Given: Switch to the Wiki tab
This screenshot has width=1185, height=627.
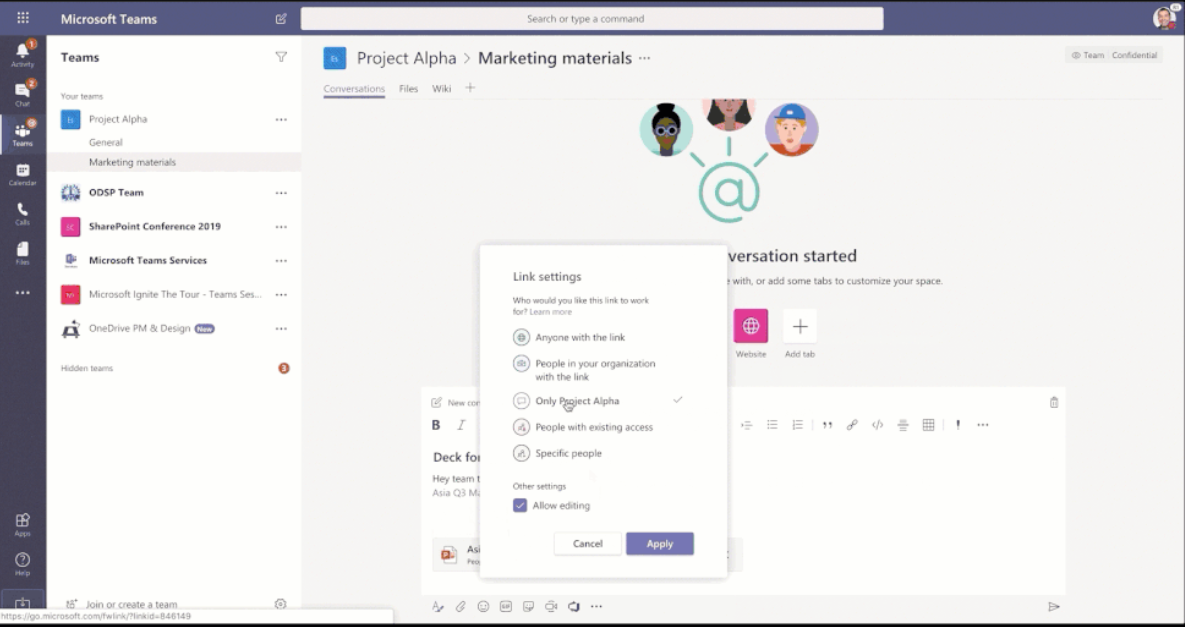Looking at the screenshot, I should tap(441, 89).
